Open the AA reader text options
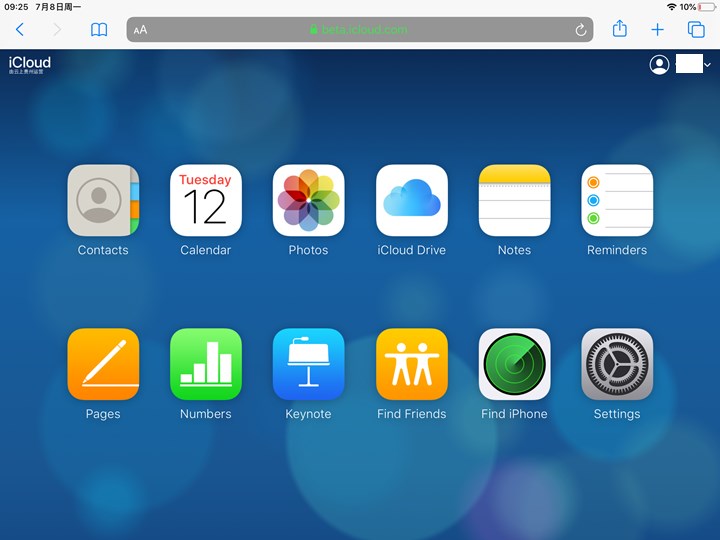Image resolution: width=720 pixels, height=540 pixels. point(140,30)
